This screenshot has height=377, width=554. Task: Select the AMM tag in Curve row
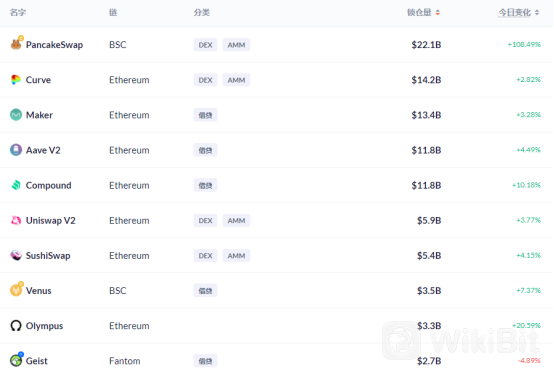pyautogui.click(x=236, y=80)
